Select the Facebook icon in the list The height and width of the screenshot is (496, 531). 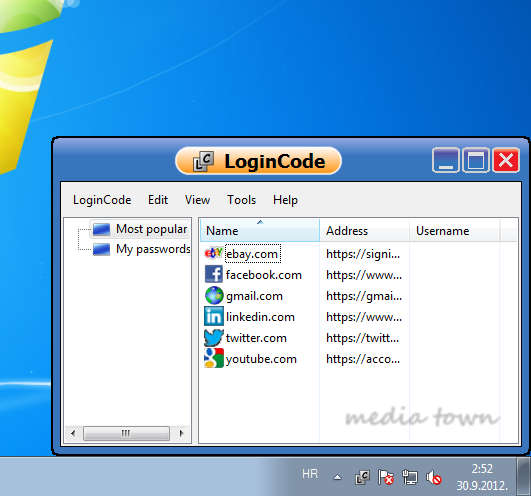tap(214, 274)
